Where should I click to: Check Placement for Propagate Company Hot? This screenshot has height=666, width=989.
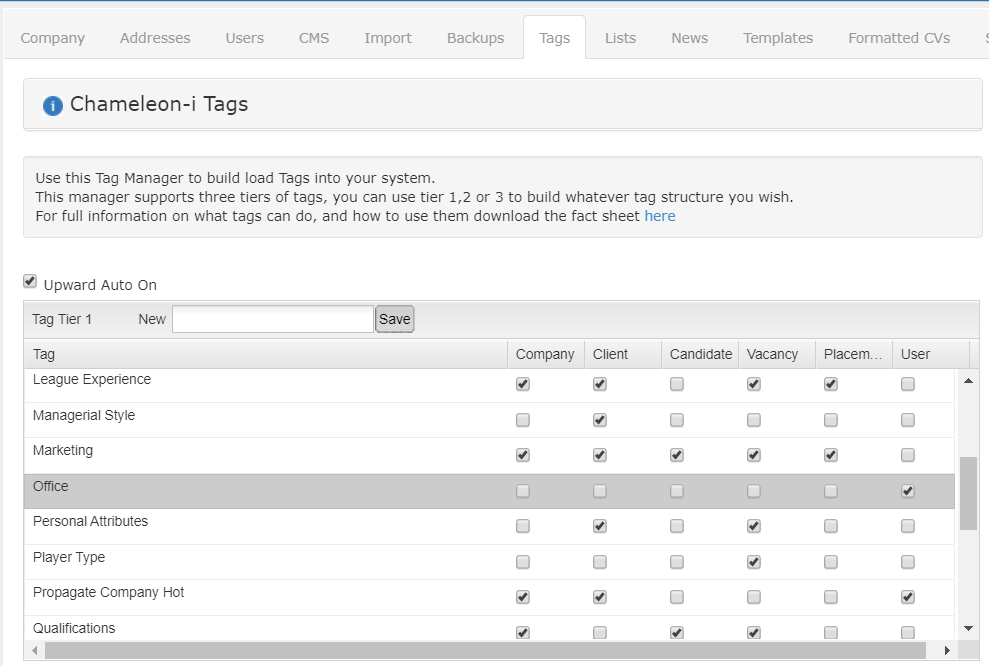[831, 597]
